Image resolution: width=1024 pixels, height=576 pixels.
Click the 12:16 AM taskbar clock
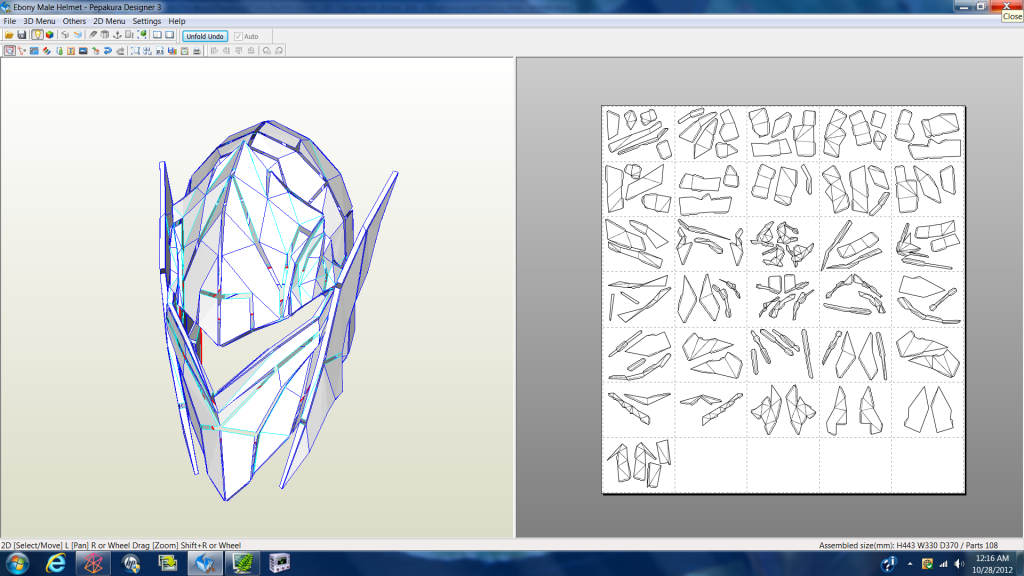click(992, 558)
